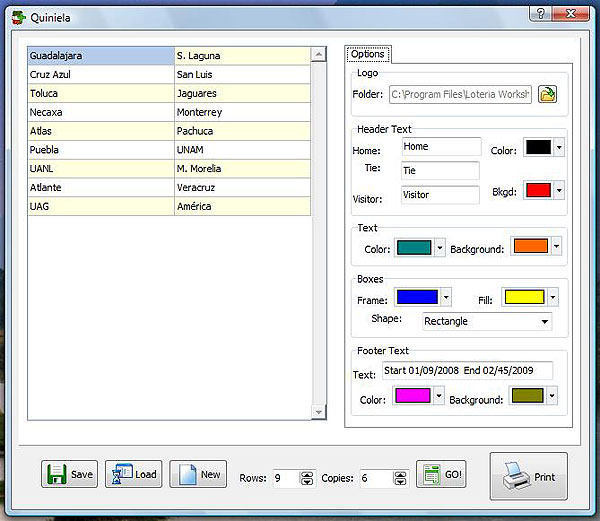Open the Shape dropdown showing Rectangle
The width and height of the screenshot is (600, 521).
[x=487, y=321]
